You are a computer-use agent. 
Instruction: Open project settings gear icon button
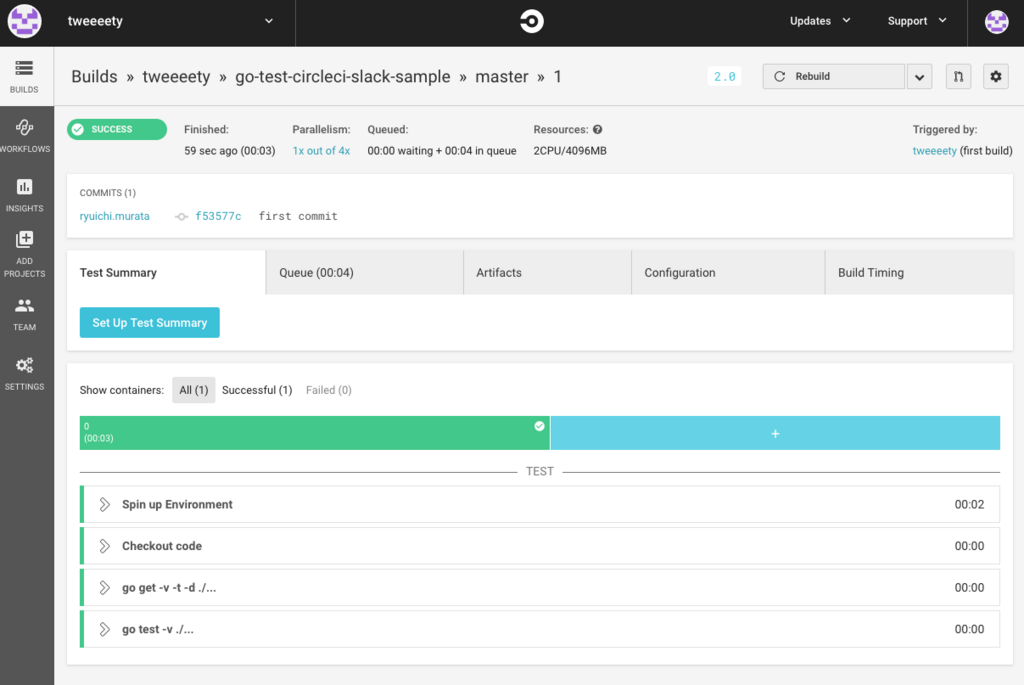click(995, 76)
